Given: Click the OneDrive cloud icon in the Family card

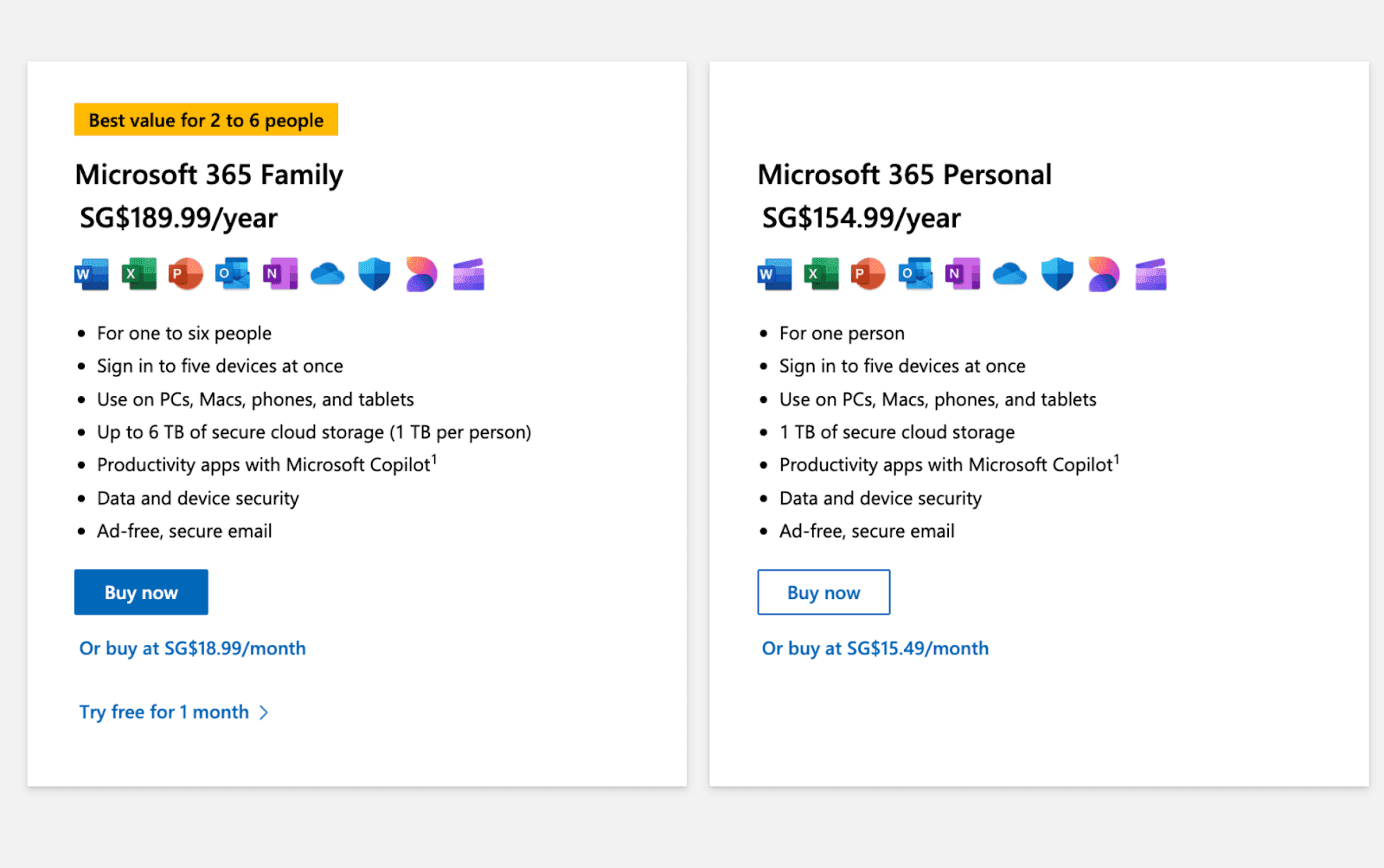Looking at the screenshot, I should click(x=326, y=274).
